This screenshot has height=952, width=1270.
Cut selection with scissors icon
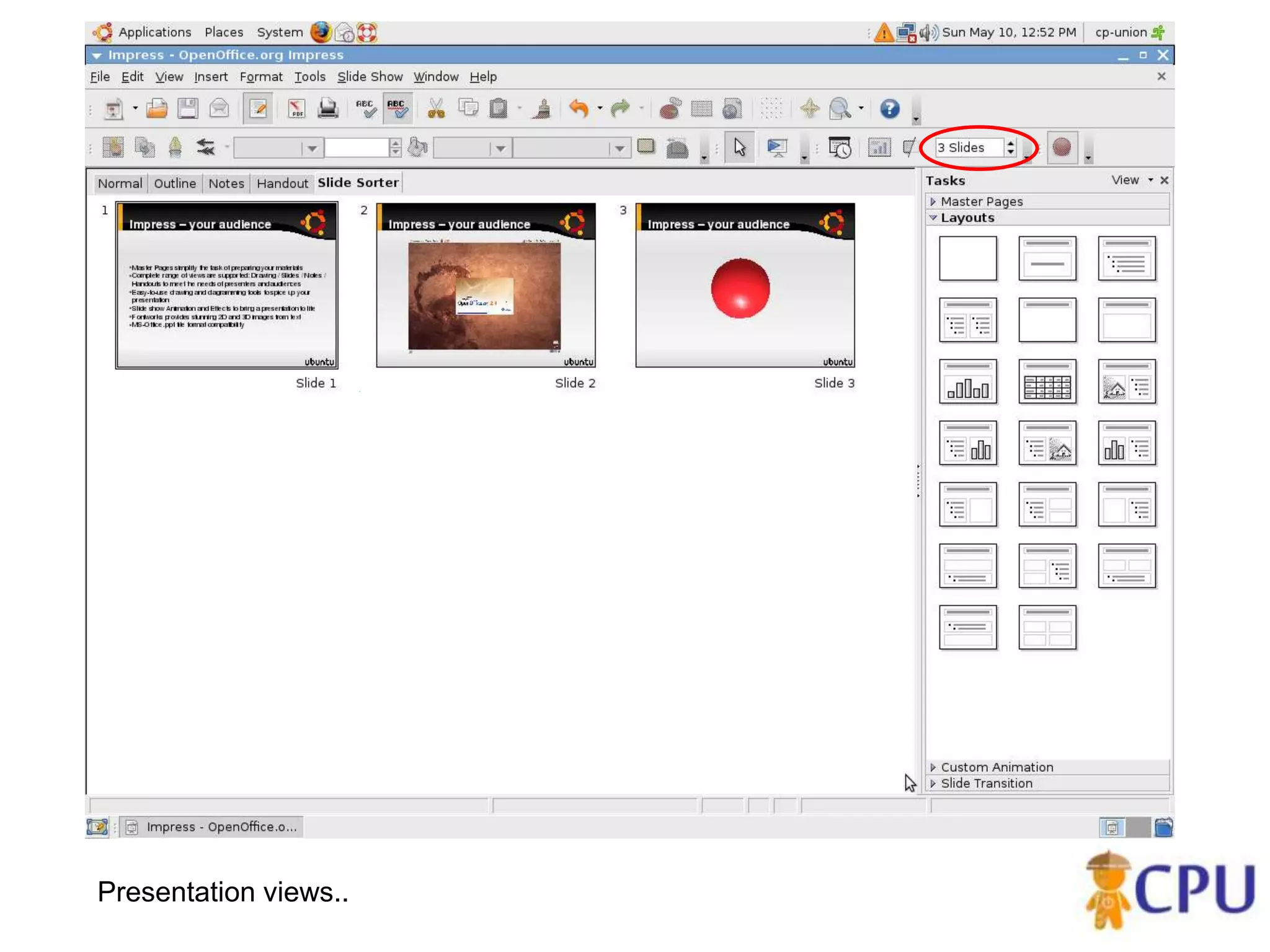436,109
